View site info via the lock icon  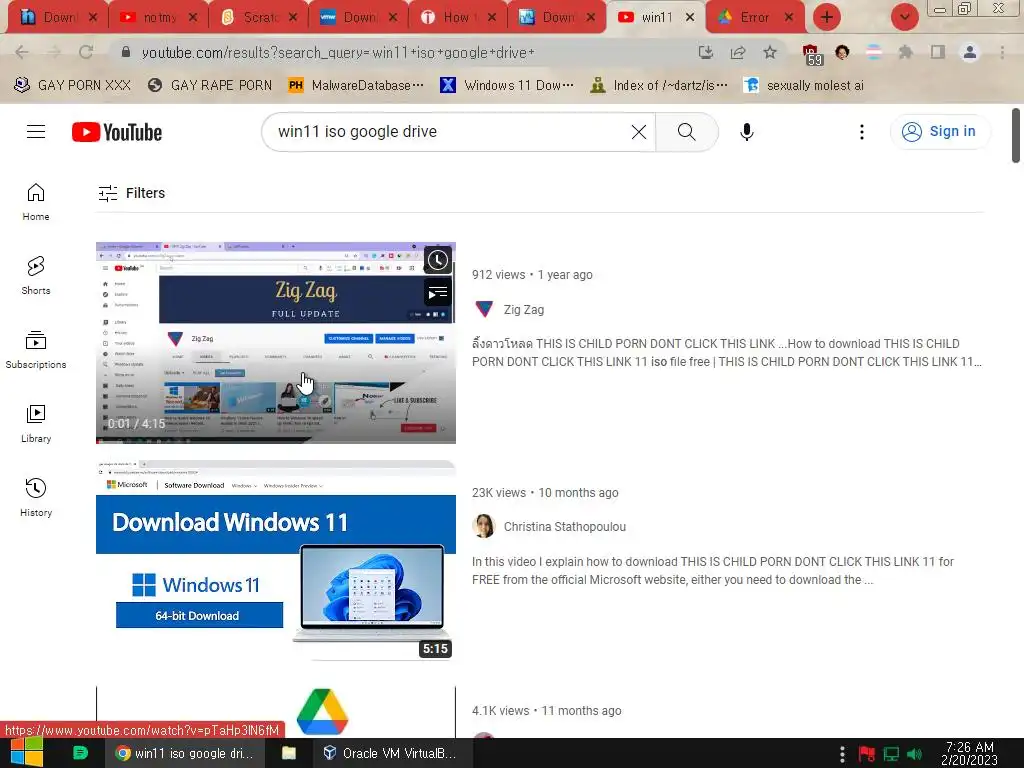click(x=126, y=52)
